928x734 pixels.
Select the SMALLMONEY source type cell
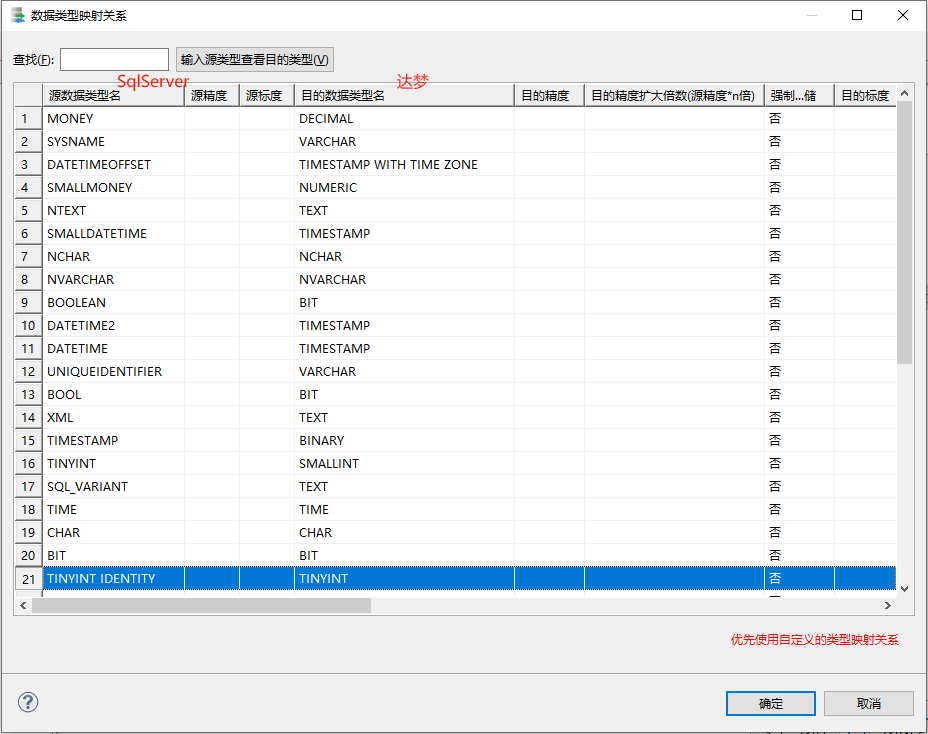(x=114, y=188)
